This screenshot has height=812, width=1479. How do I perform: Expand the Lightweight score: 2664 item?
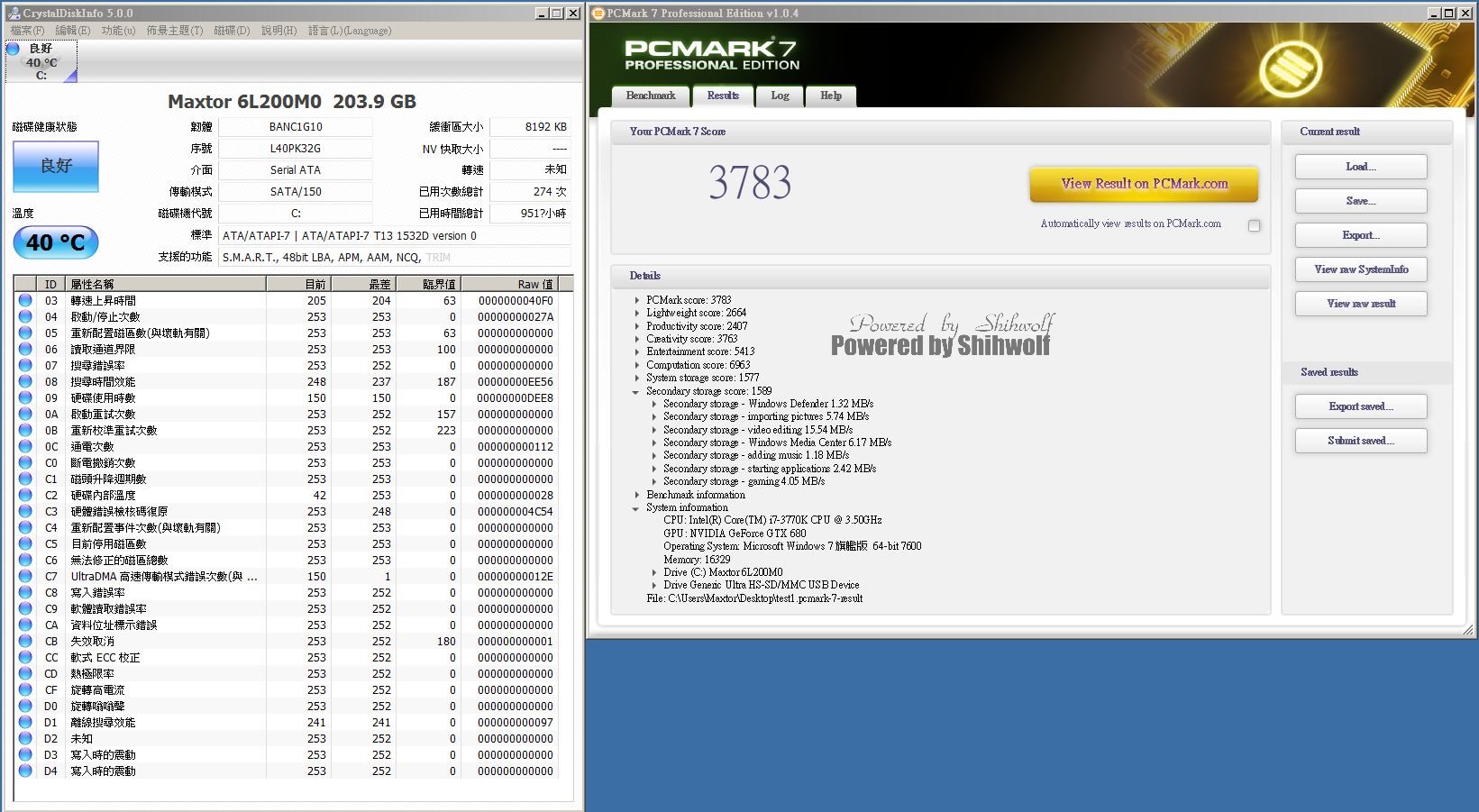(636, 313)
